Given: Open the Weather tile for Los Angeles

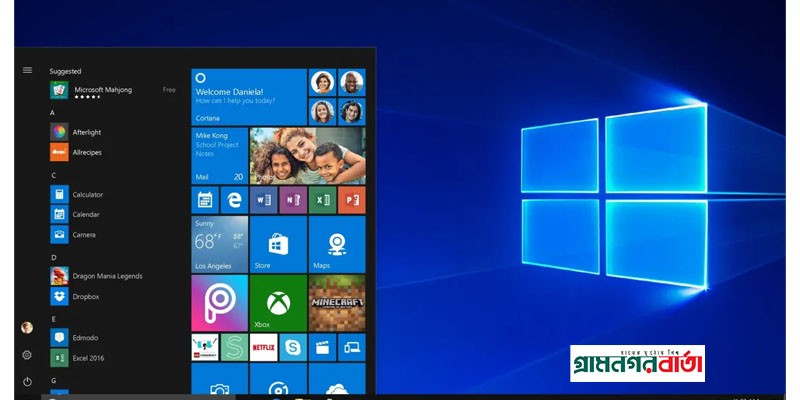Looking at the screenshot, I should (x=219, y=244).
